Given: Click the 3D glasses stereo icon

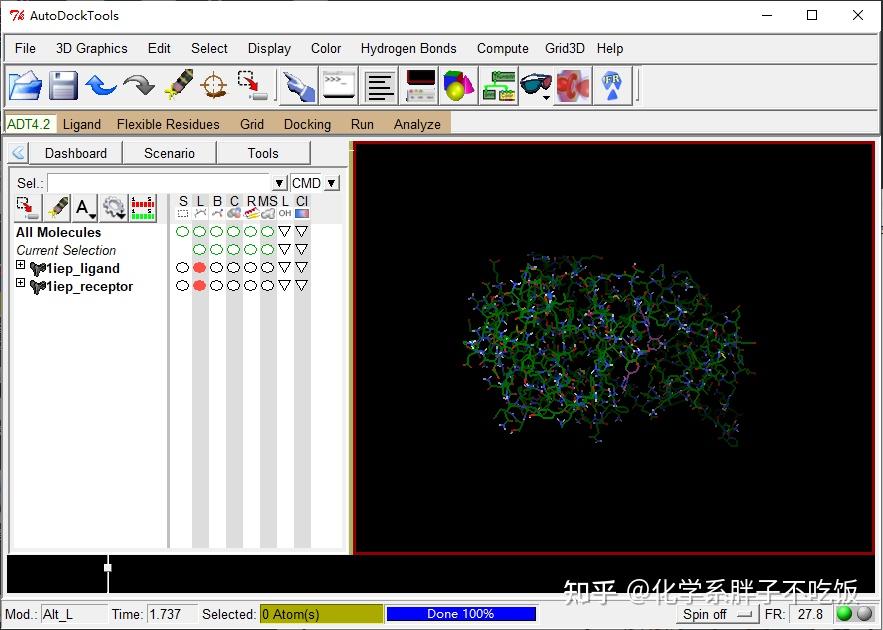Looking at the screenshot, I should click(x=536, y=85).
